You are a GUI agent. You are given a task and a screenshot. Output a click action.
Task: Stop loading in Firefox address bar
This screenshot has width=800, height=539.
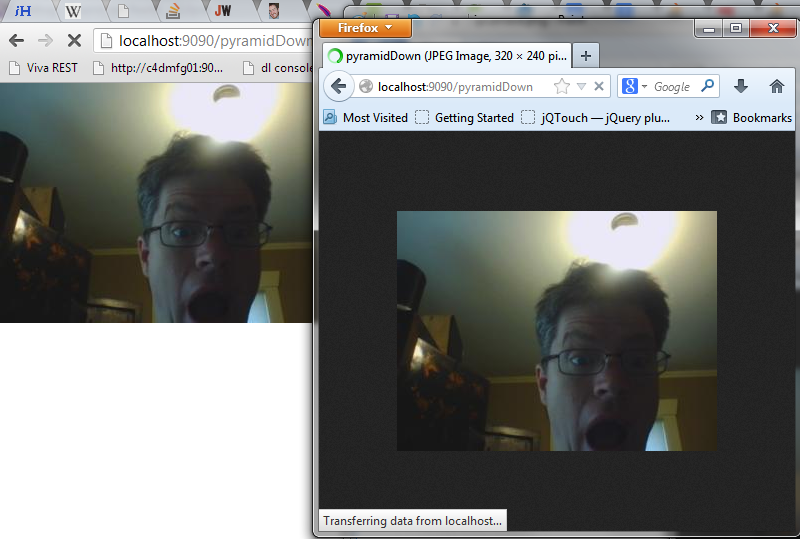tap(599, 86)
